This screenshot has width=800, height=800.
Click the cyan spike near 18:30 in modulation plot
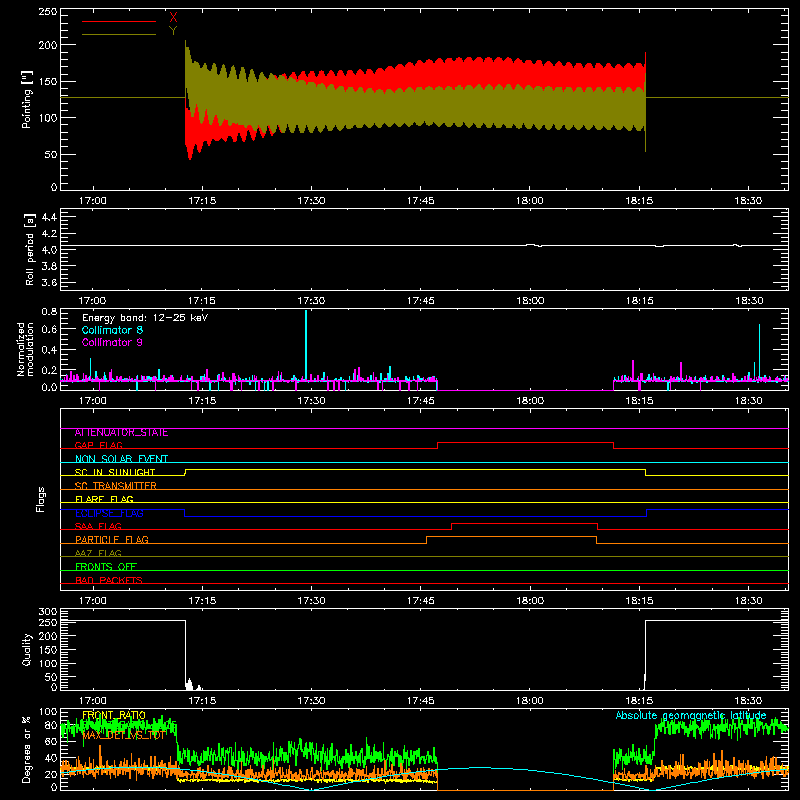[759, 351]
